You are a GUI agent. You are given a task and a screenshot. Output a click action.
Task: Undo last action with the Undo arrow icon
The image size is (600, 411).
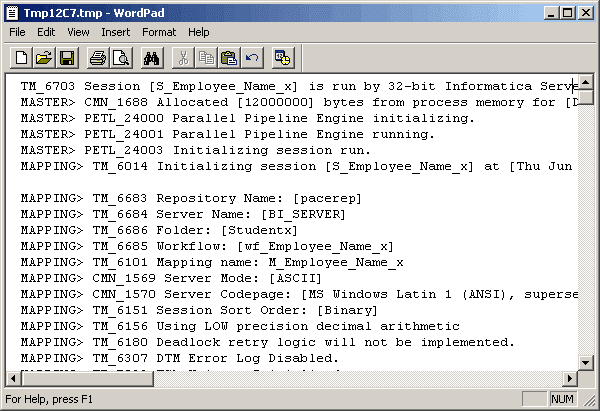252,58
